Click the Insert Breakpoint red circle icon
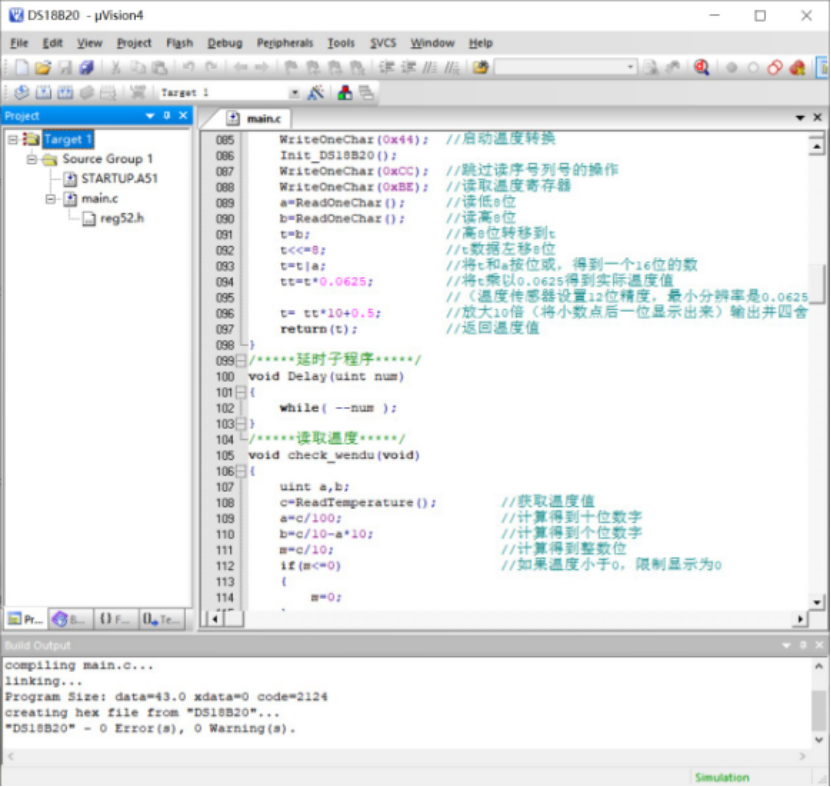 click(731, 68)
